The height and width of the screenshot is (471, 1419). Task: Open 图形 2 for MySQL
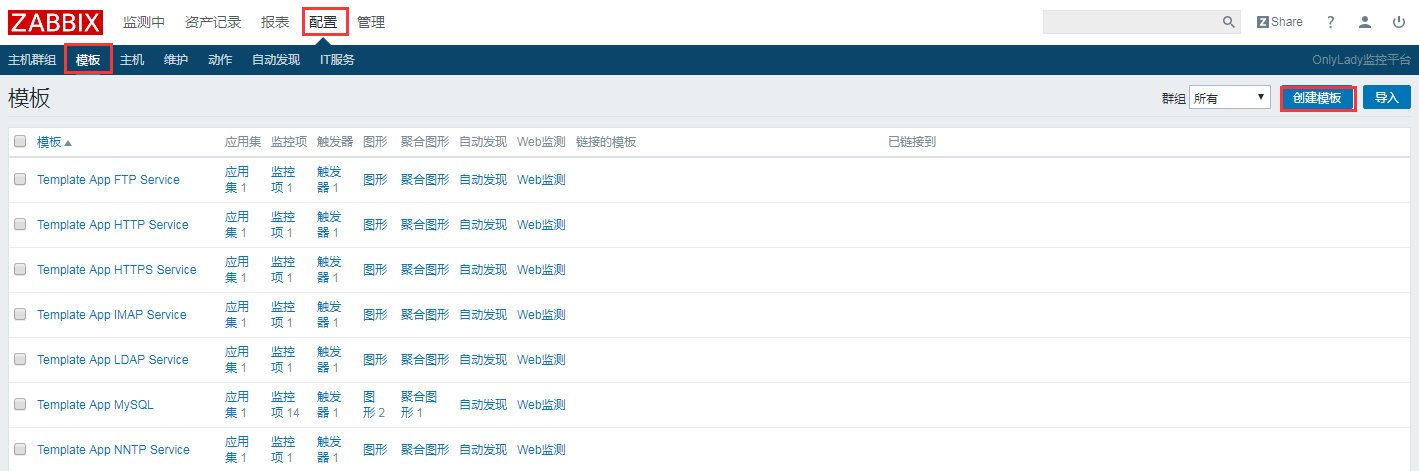pyautogui.click(x=374, y=405)
